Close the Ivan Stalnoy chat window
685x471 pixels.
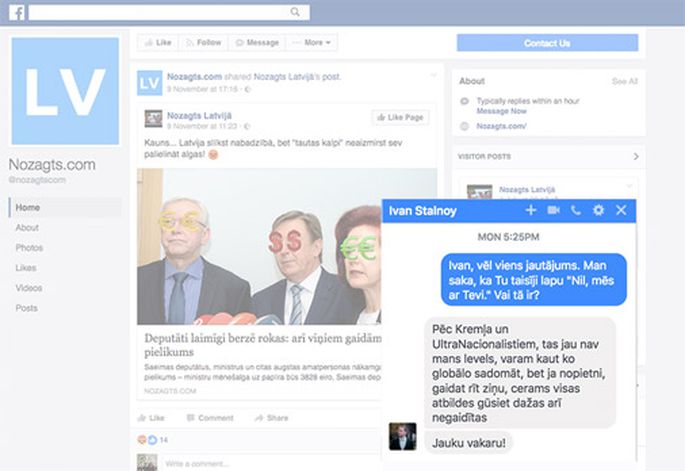pyautogui.click(x=621, y=210)
